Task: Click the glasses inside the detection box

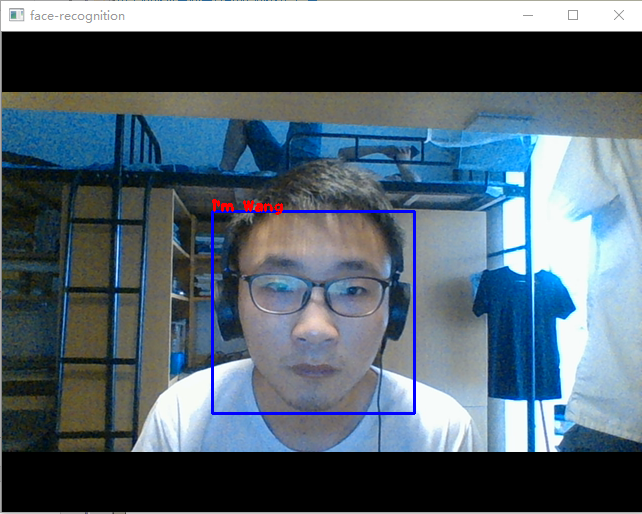Action: [x=314, y=295]
